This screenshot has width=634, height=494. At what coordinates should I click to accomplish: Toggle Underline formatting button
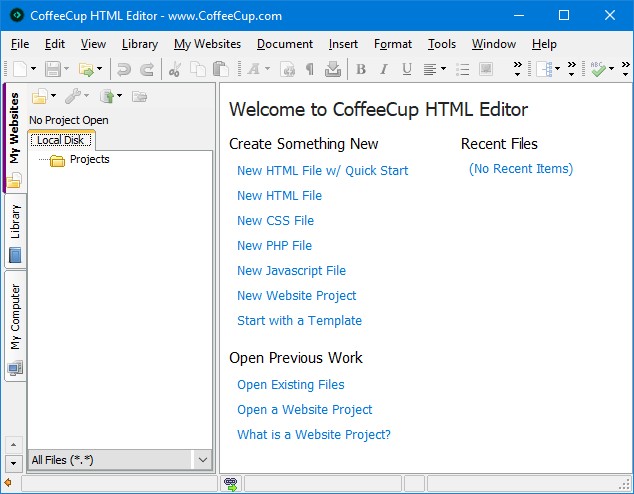click(x=407, y=69)
